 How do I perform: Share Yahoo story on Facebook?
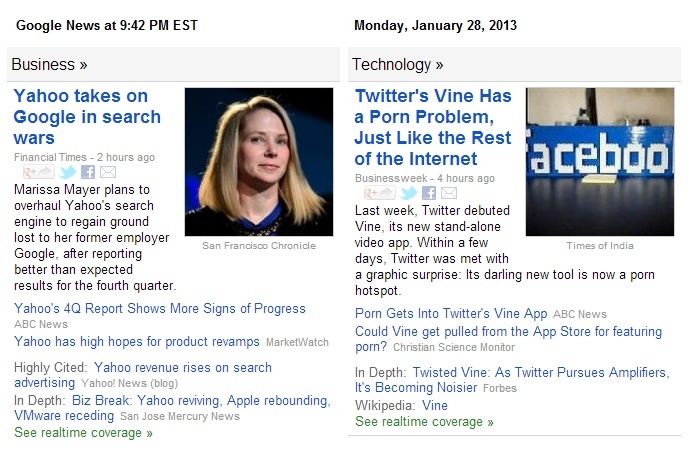pos(88,172)
